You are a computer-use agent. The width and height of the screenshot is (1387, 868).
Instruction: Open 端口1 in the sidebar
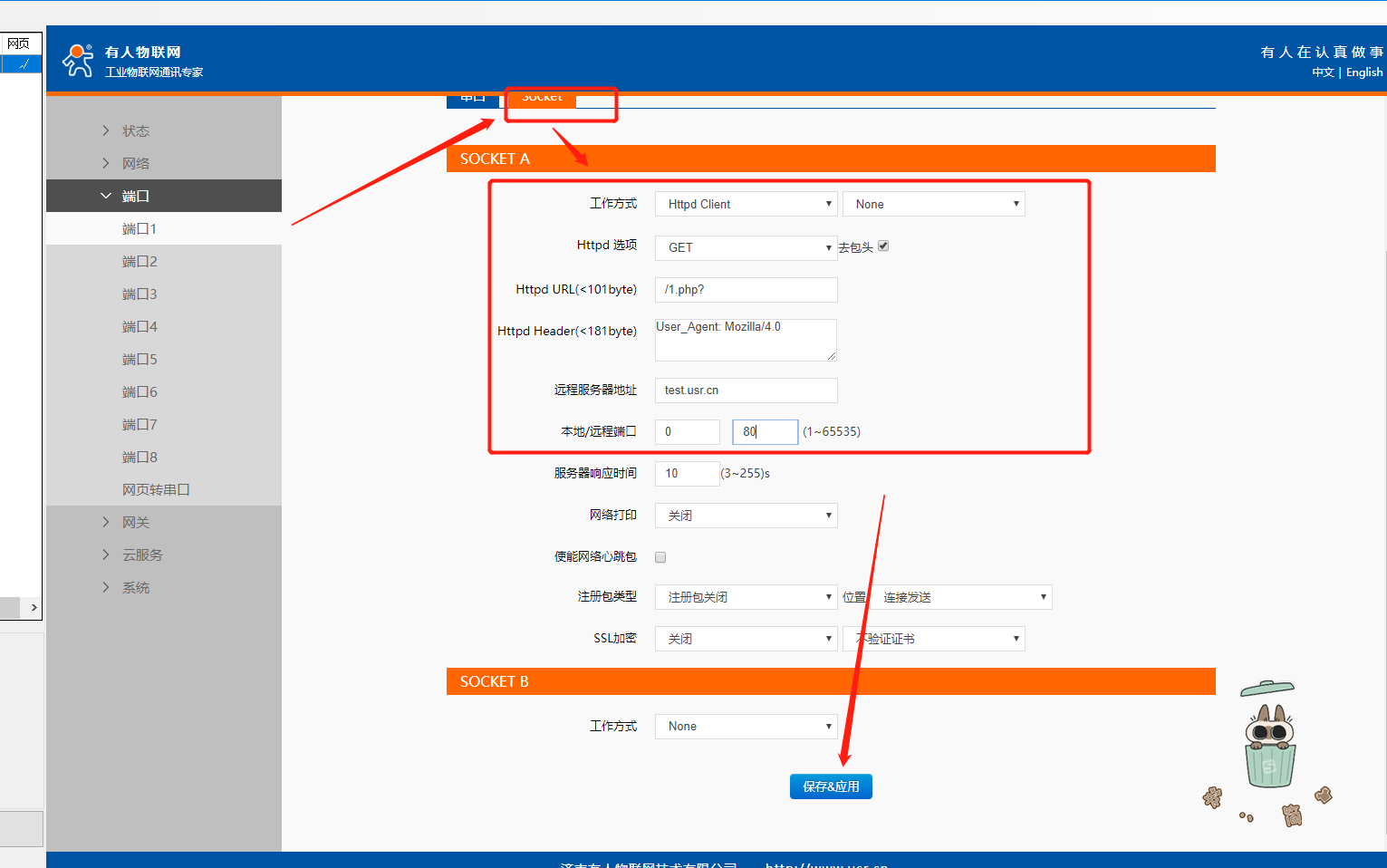tap(164, 228)
